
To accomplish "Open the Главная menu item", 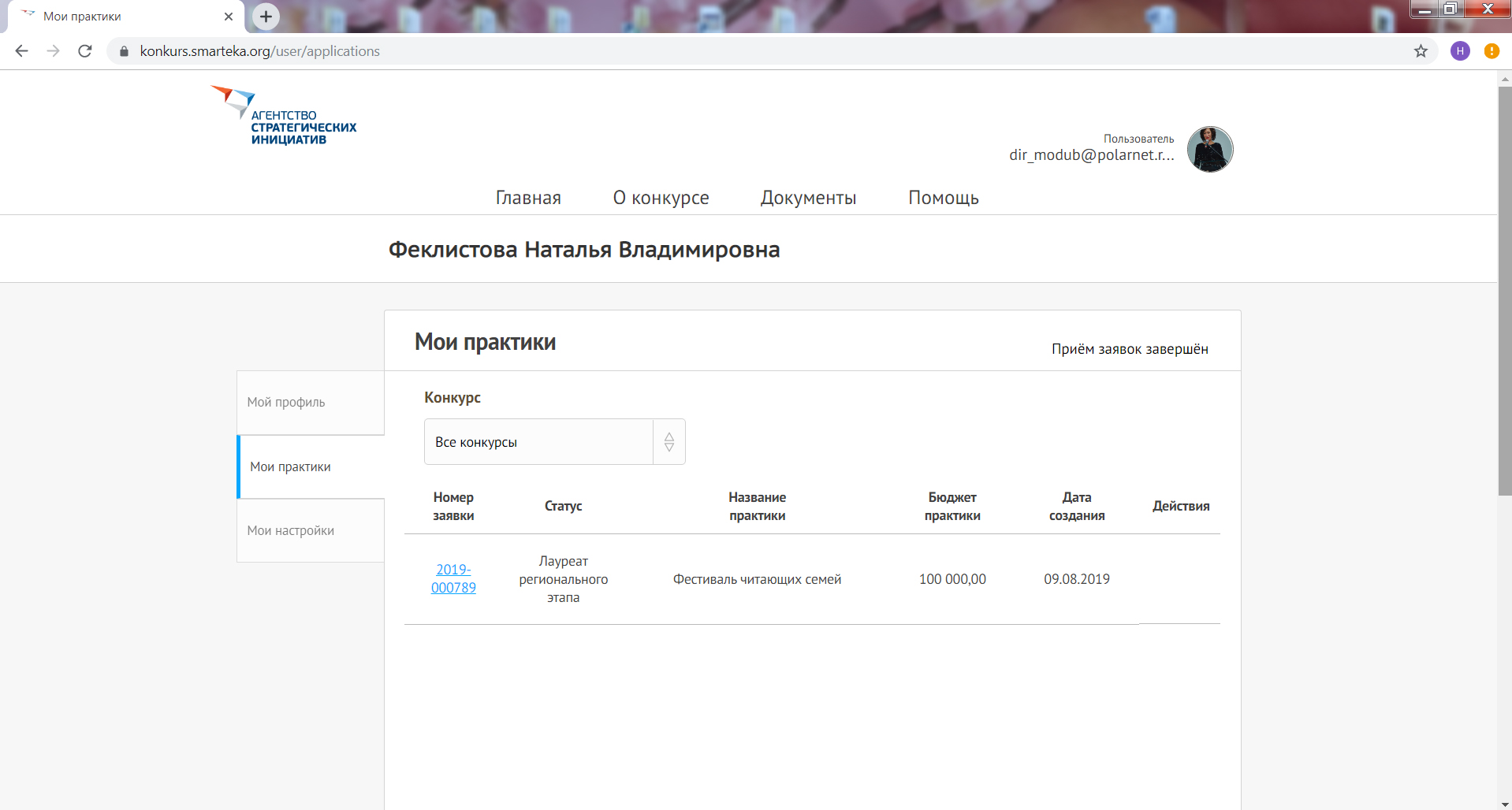I will click(x=528, y=198).
